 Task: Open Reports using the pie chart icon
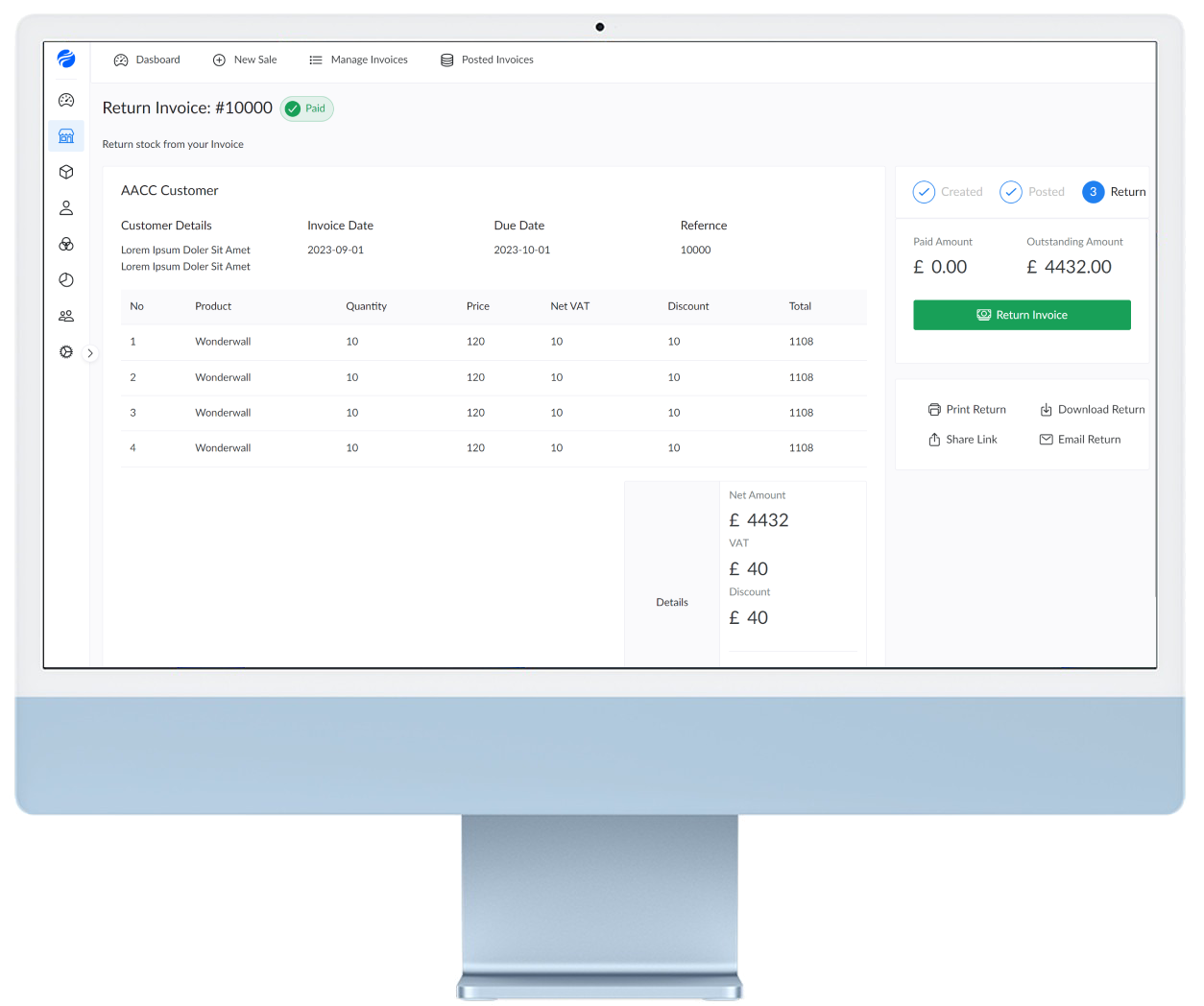[65, 279]
